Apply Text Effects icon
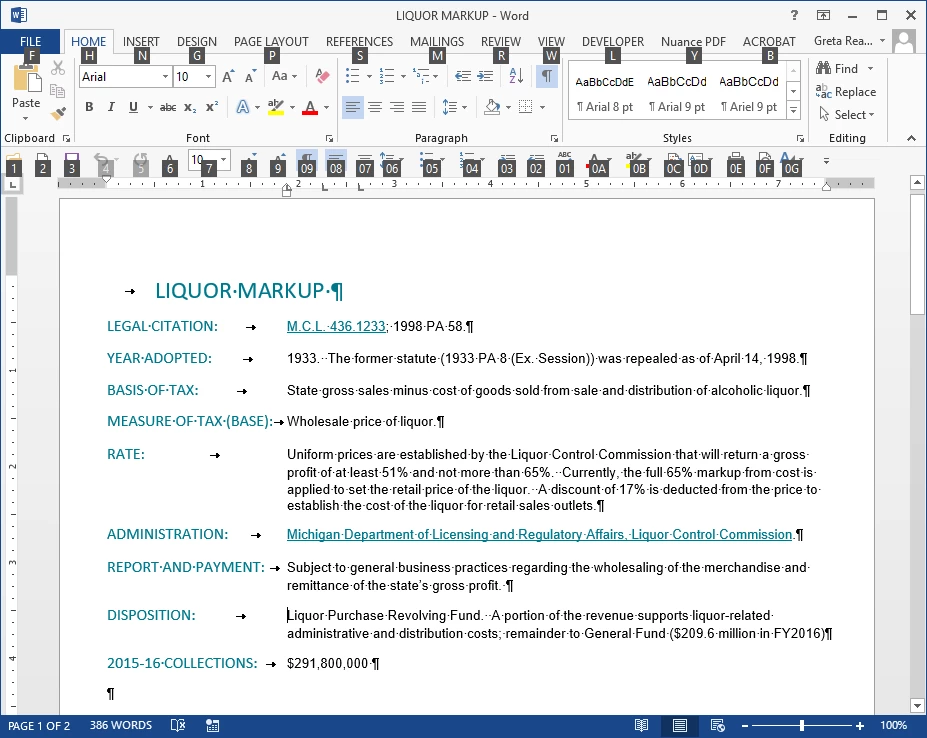The image size is (927, 738). [x=242, y=107]
